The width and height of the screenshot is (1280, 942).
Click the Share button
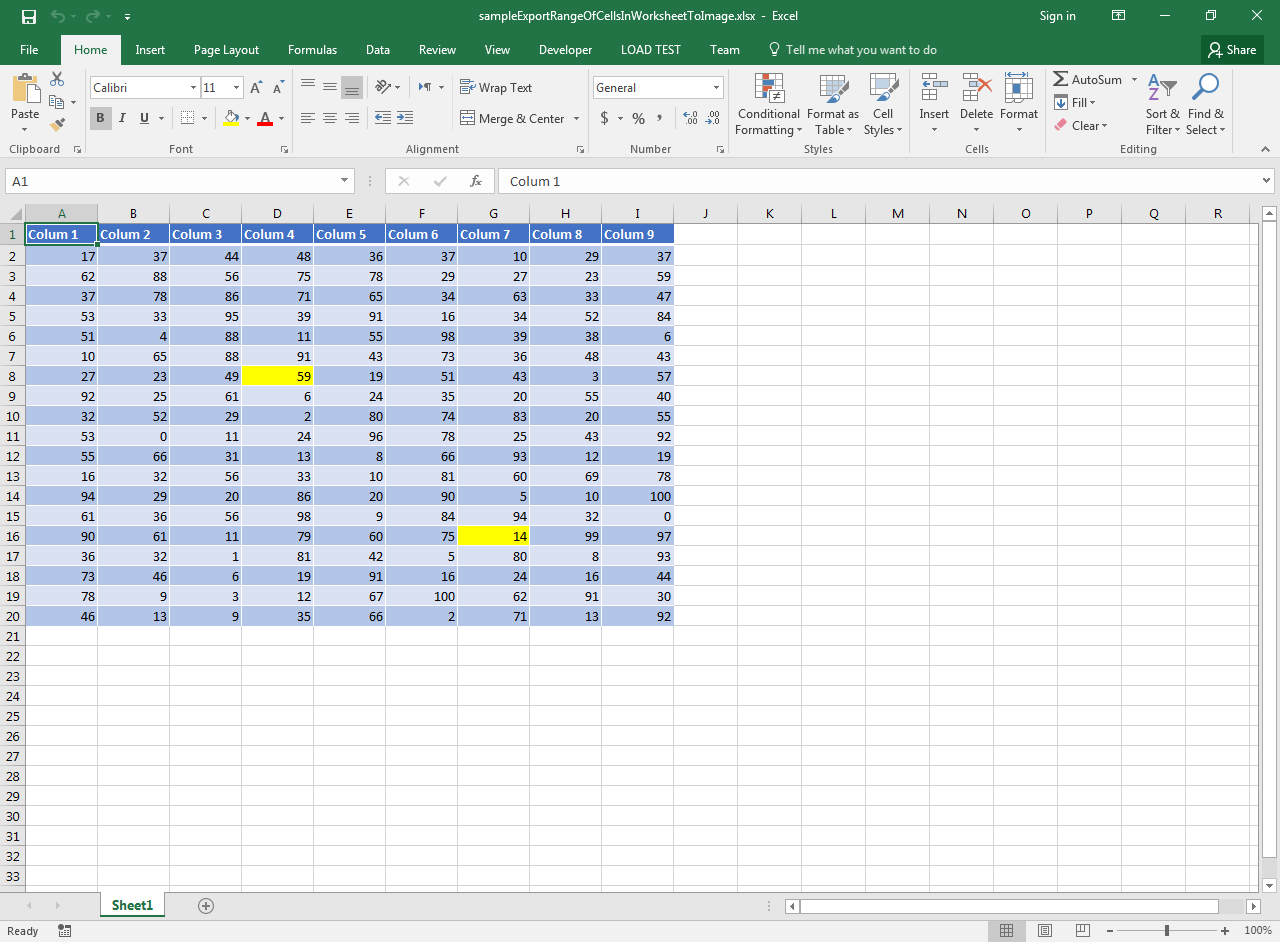(1231, 50)
